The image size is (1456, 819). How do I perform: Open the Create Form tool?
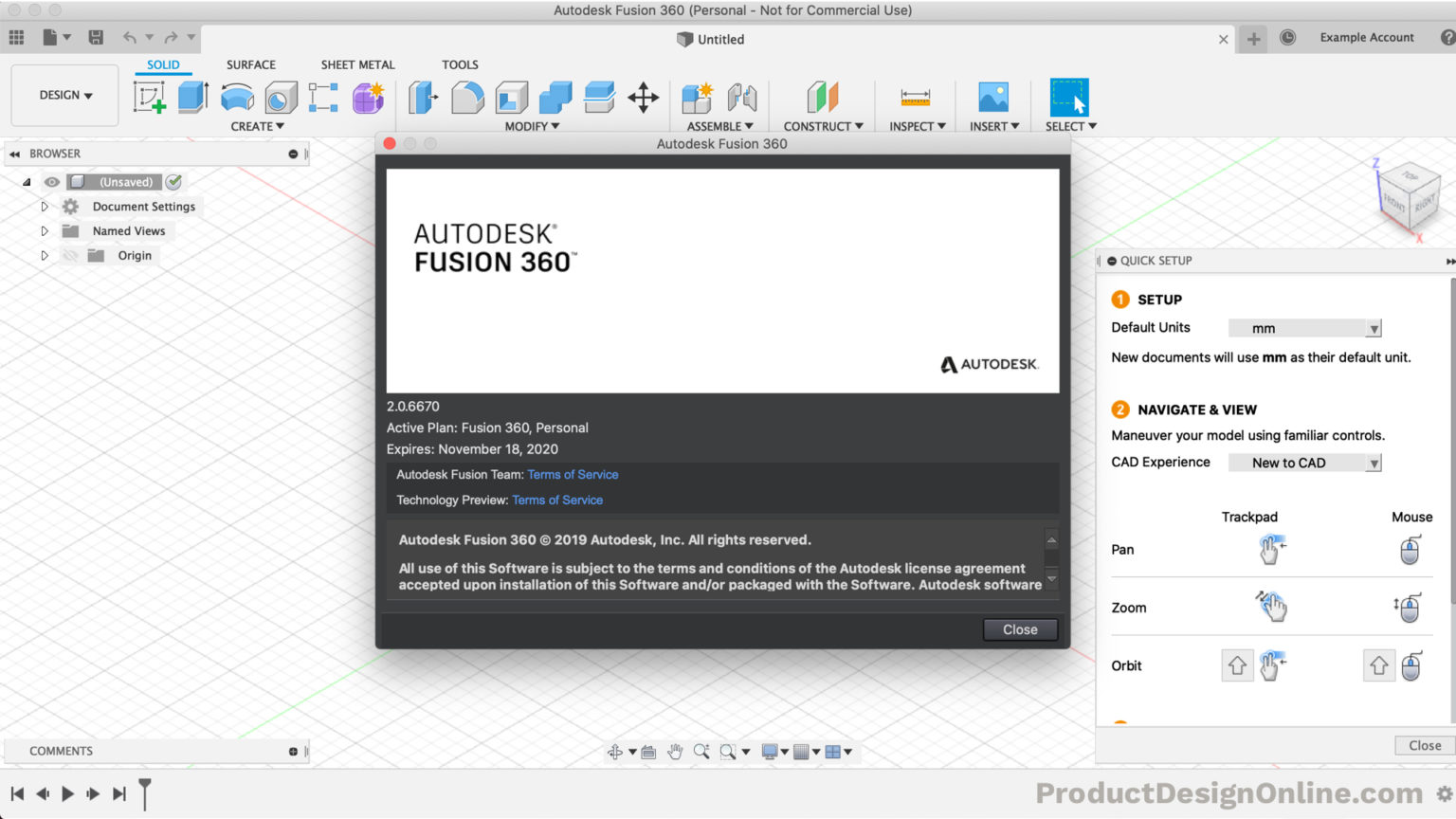click(x=369, y=97)
